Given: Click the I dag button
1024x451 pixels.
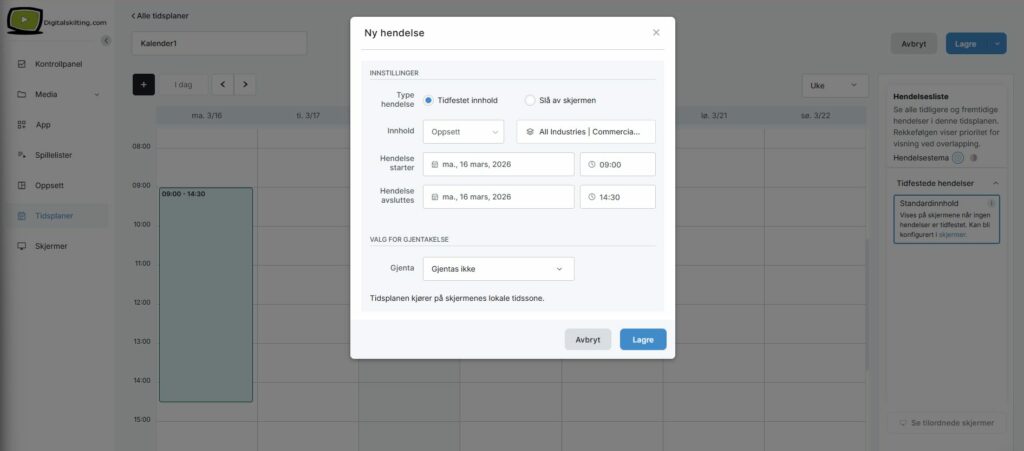Looking at the screenshot, I should click(183, 85).
